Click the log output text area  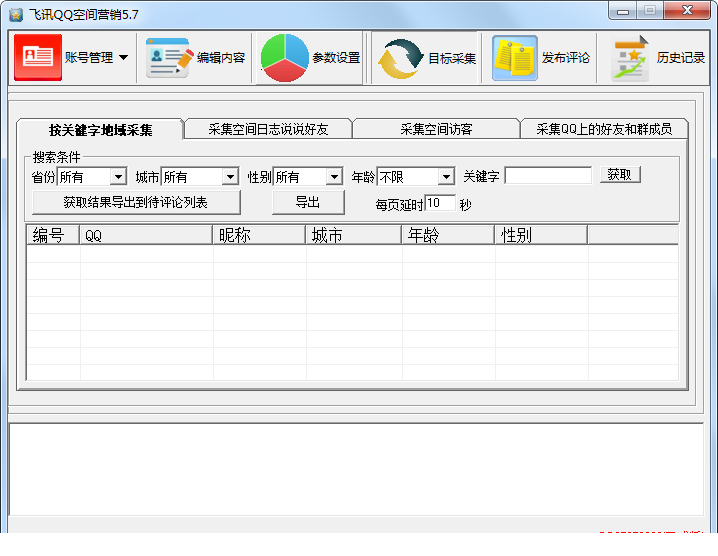pos(356,469)
